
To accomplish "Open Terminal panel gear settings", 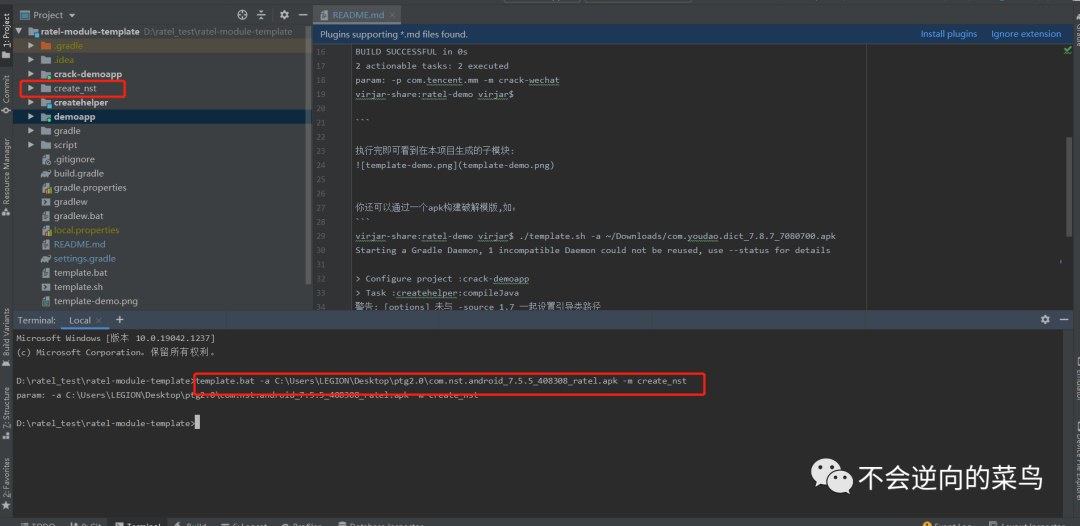I will (1045, 319).
